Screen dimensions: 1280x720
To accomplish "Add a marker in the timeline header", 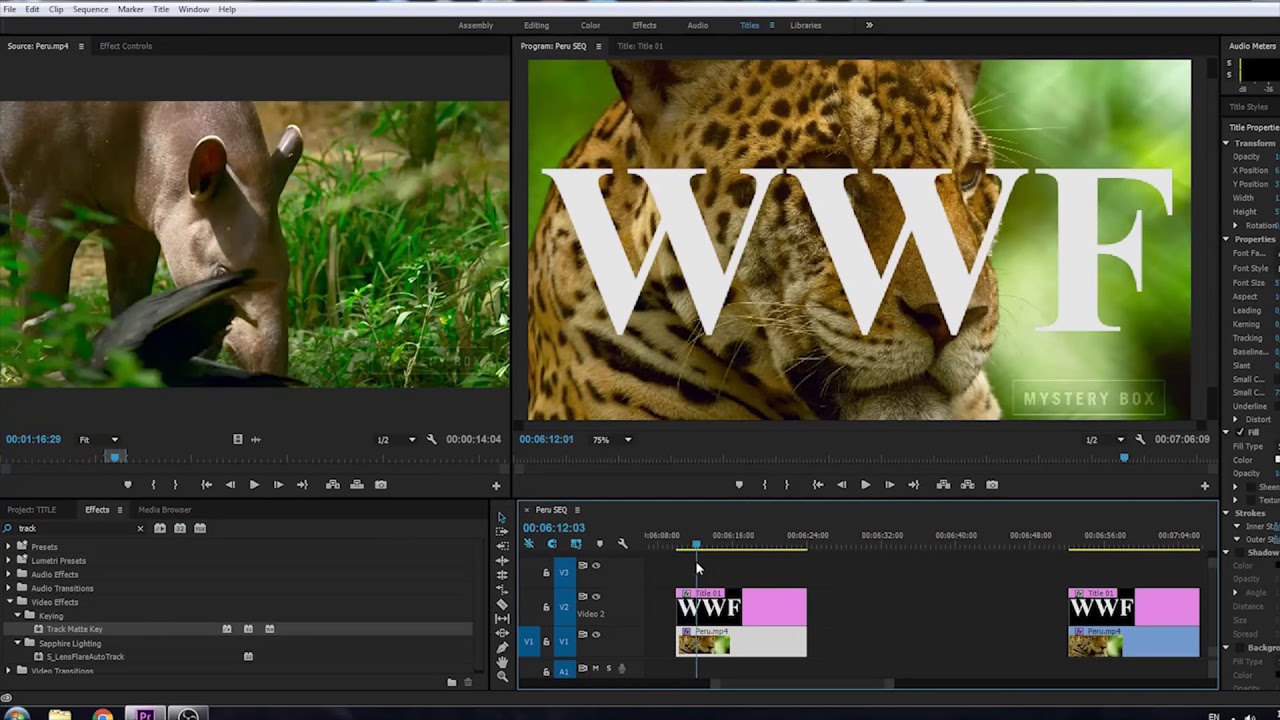I will [599, 544].
